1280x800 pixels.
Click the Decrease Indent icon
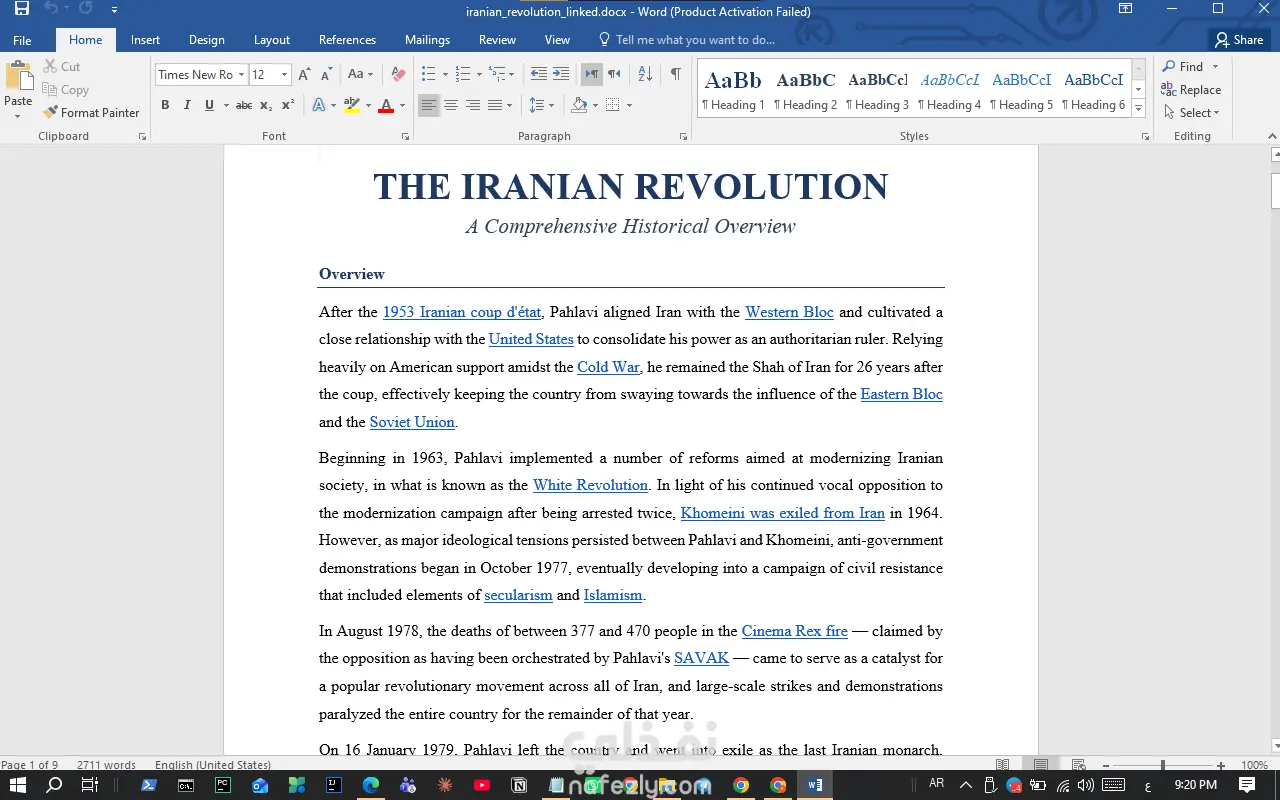point(538,75)
